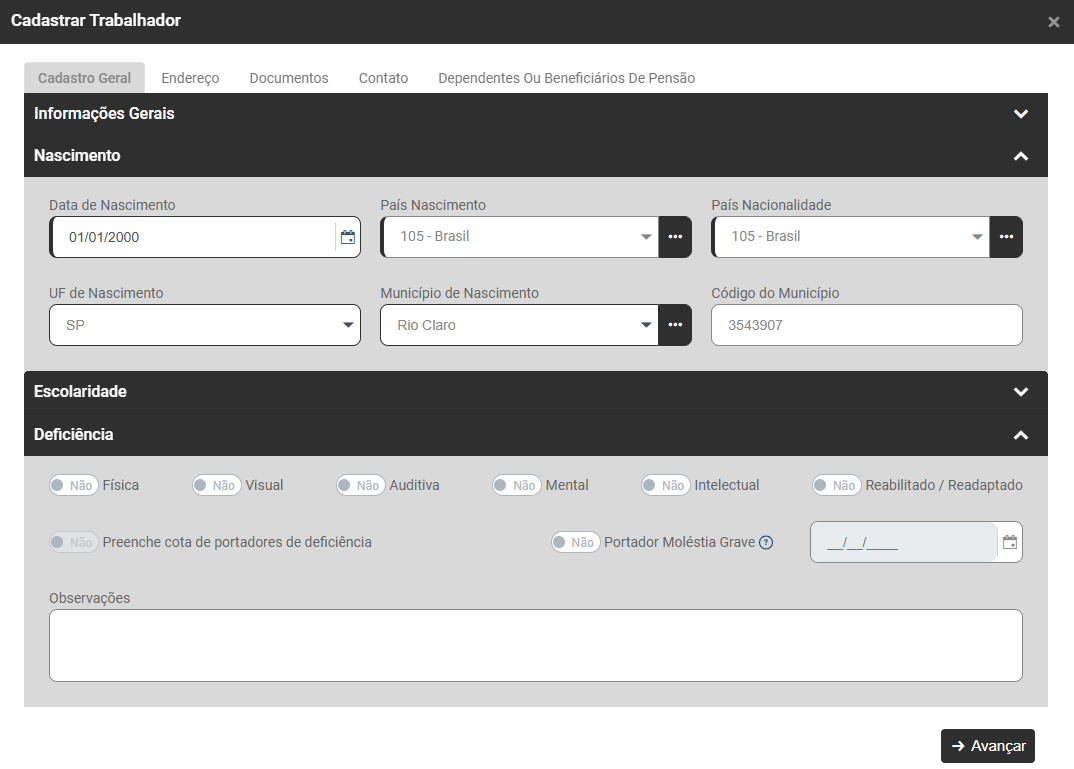The height and width of the screenshot is (769, 1074).
Task: Open calendar icon of Moléstia Grave date
Action: (x=1009, y=542)
